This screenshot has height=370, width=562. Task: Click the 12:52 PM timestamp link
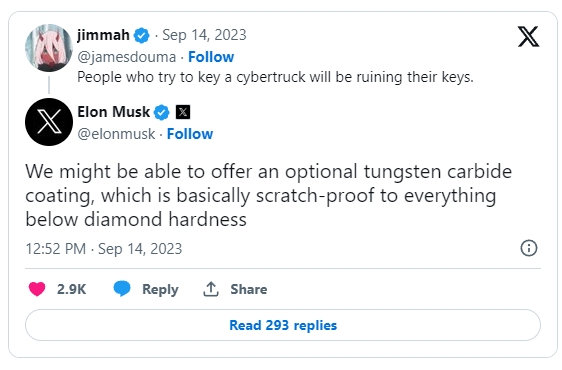tap(56, 248)
